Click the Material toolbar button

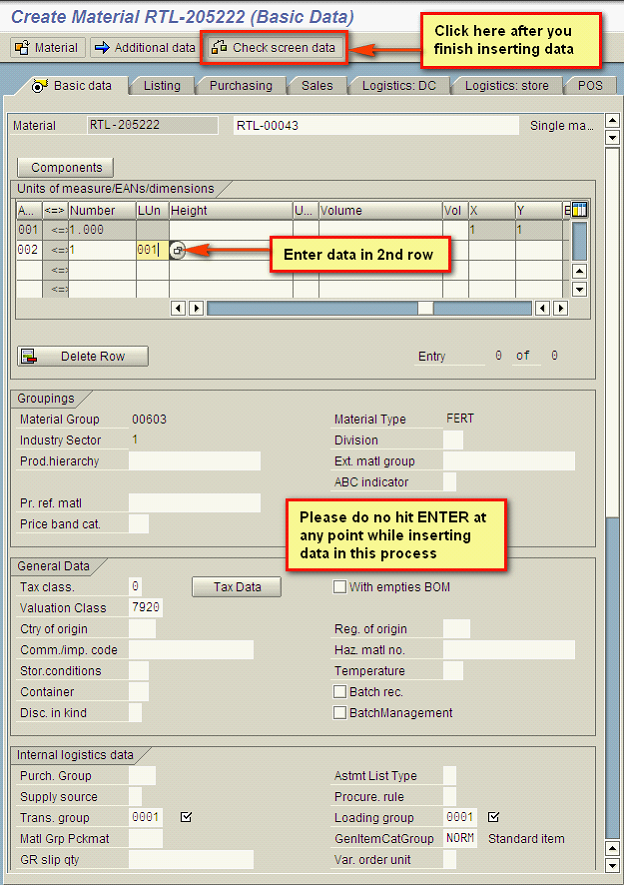tap(47, 47)
